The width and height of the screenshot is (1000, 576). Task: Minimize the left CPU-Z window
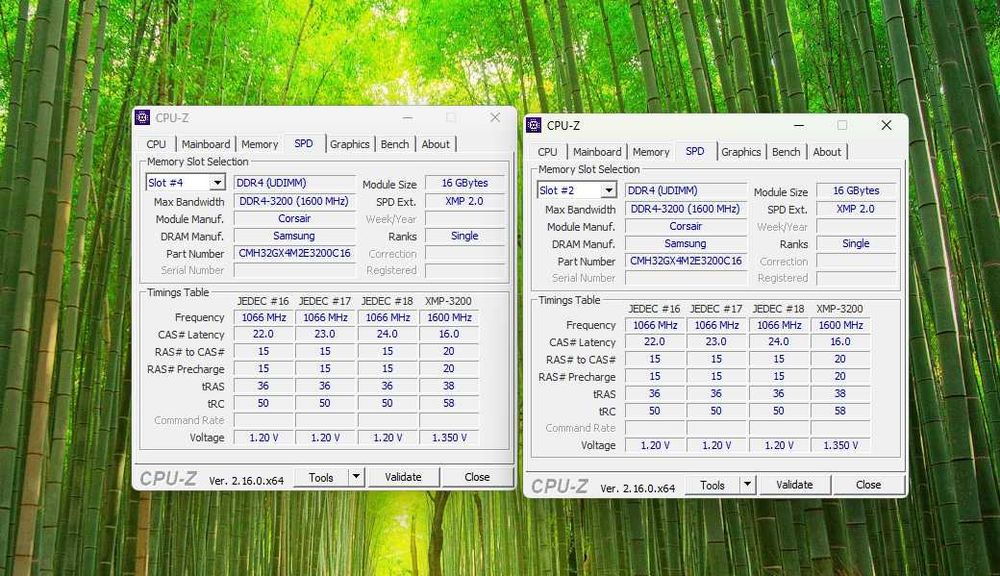408,117
